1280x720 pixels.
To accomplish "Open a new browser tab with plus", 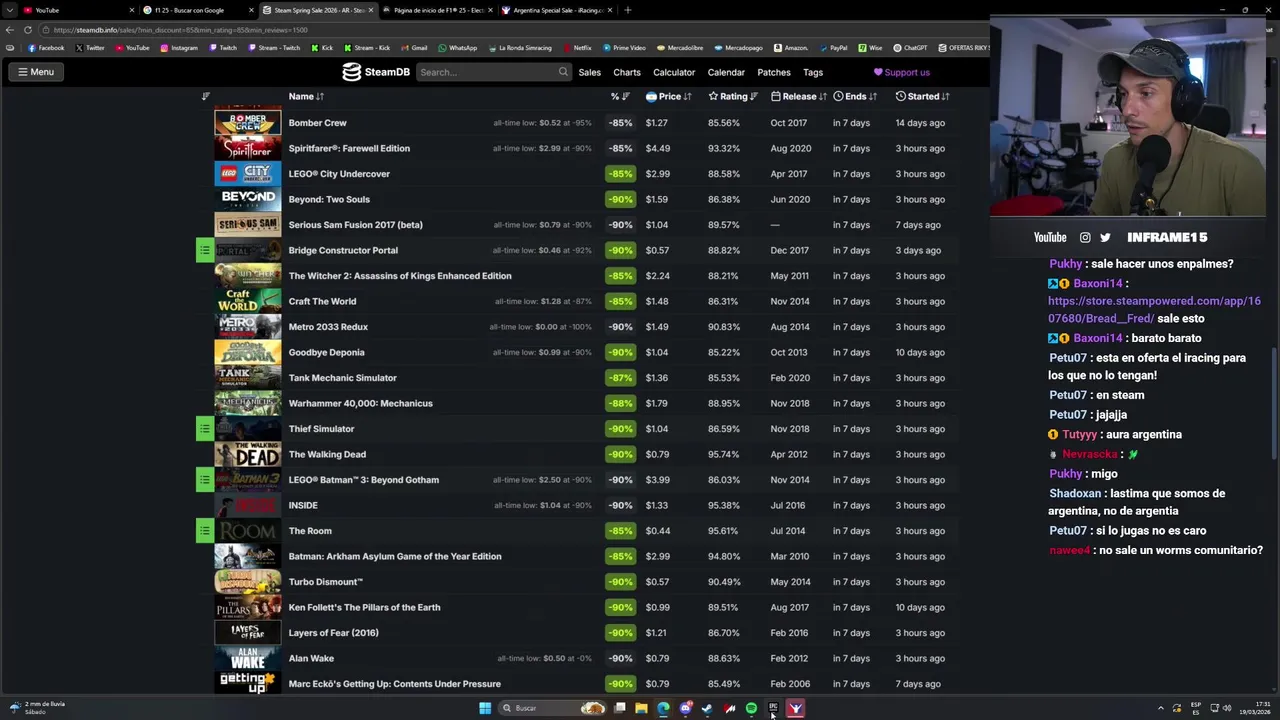I will click(627, 10).
